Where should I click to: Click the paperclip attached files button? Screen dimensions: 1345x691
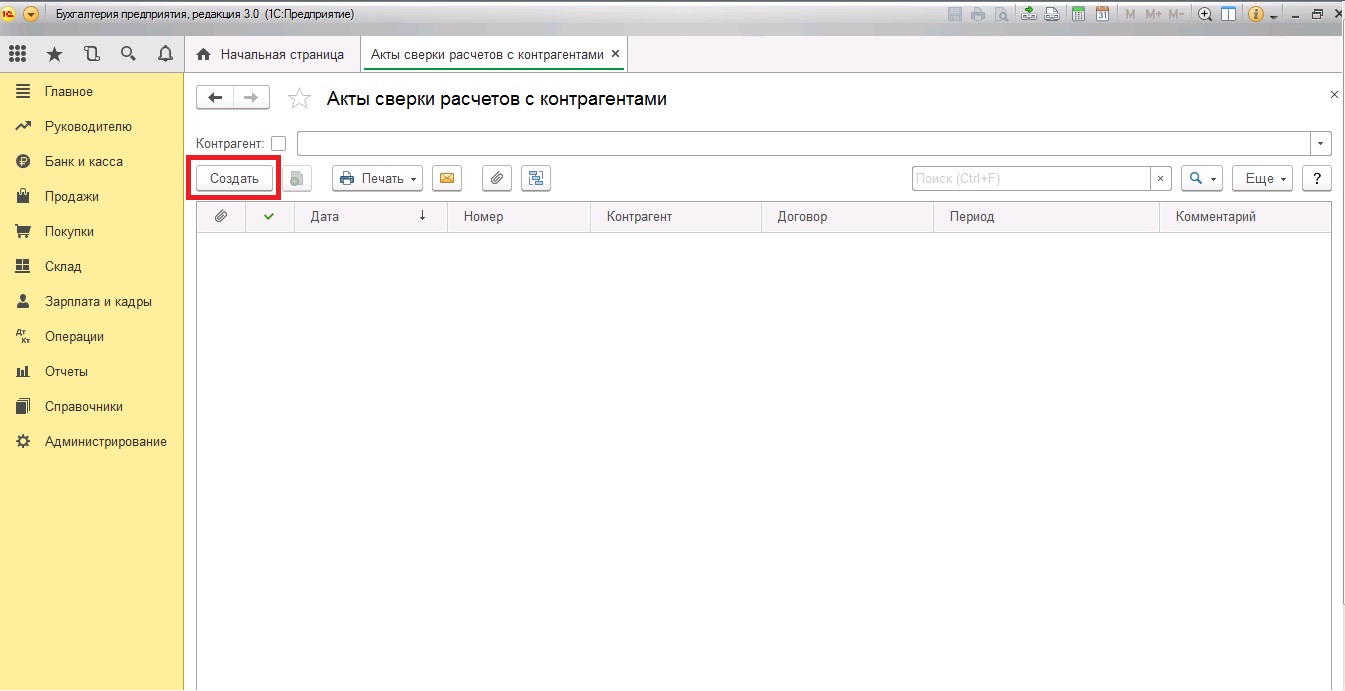tap(497, 179)
